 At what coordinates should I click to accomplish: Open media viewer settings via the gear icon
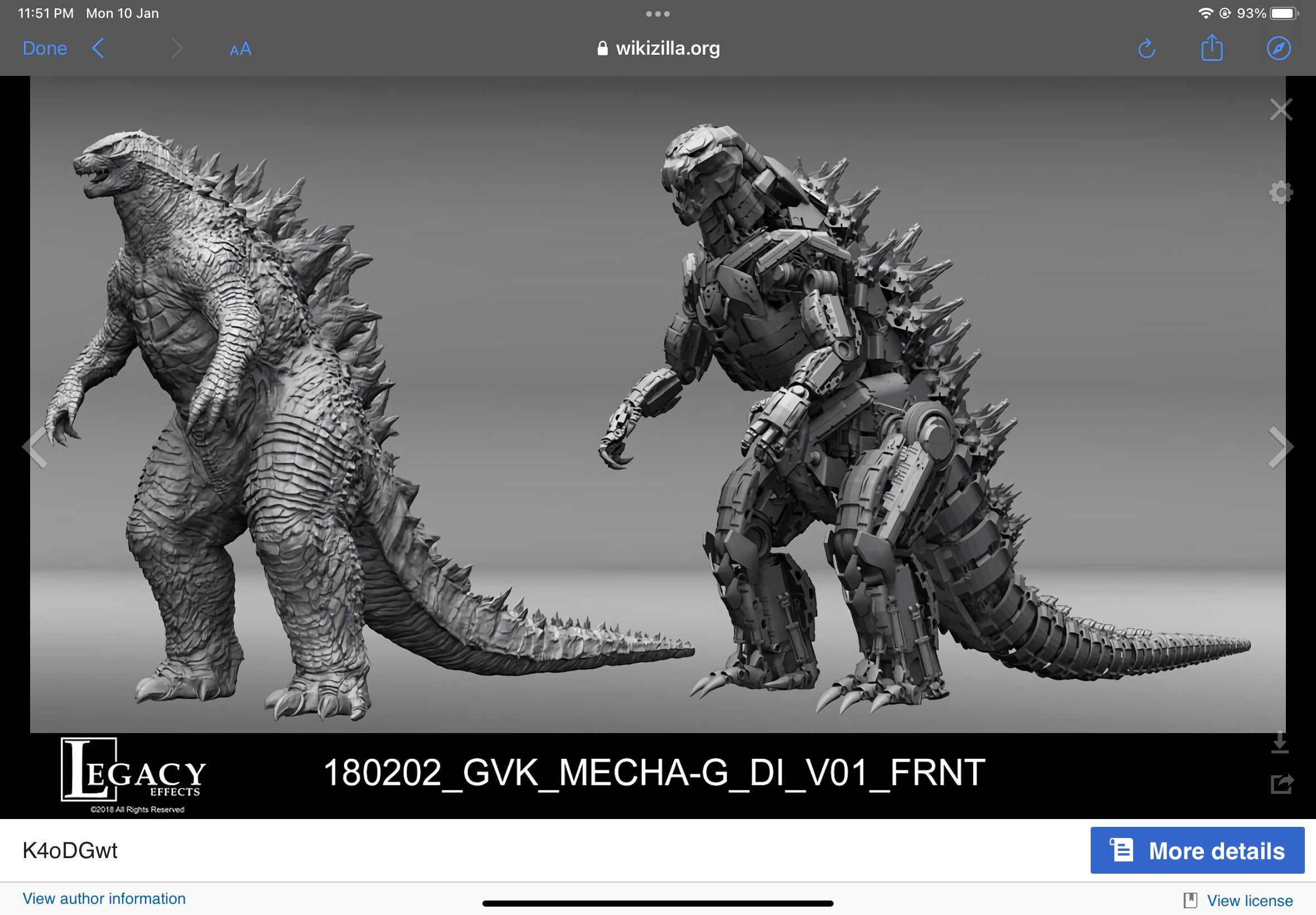coord(1280,192)
